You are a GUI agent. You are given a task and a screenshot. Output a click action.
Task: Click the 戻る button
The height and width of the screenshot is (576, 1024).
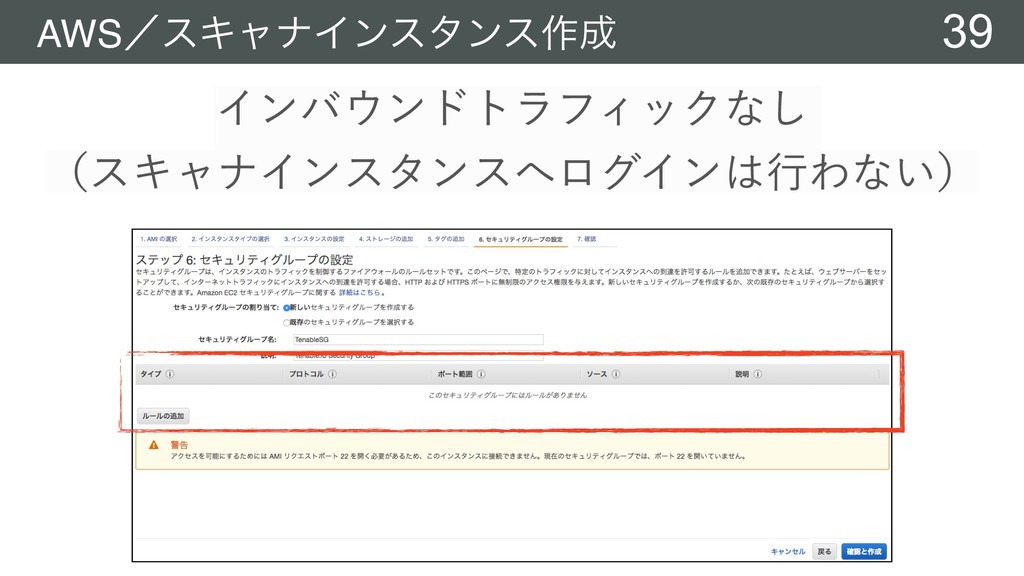tap(825, 552)
